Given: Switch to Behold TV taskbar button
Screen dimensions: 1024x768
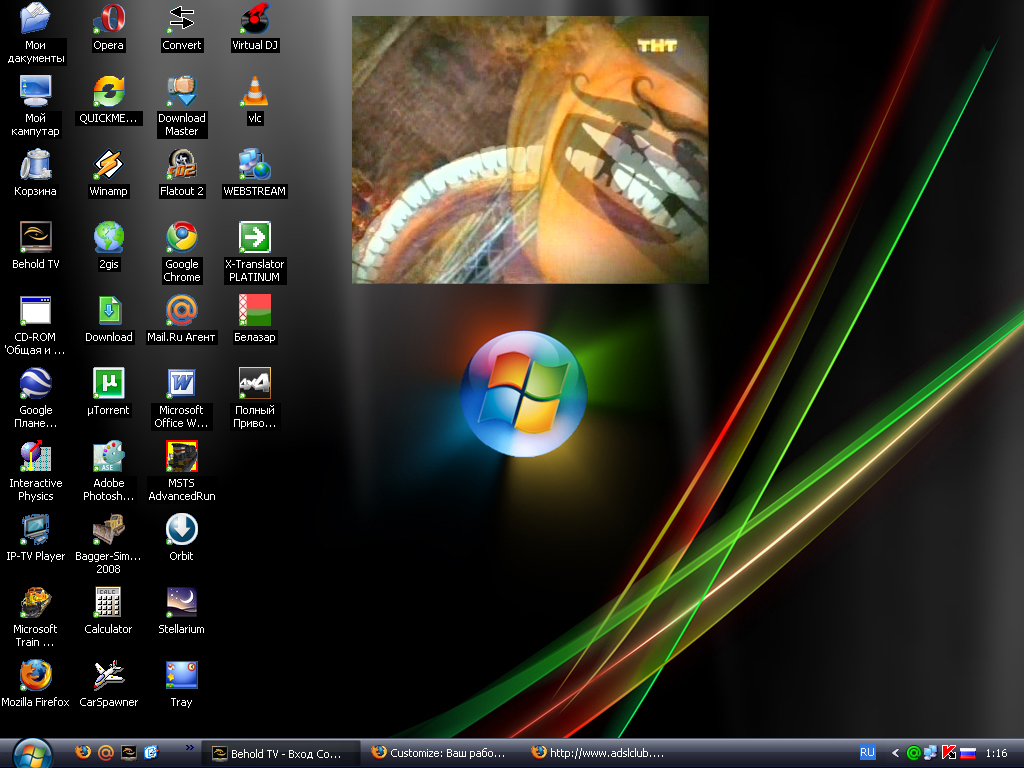Looking at the screenshot, I should point(281,754).
